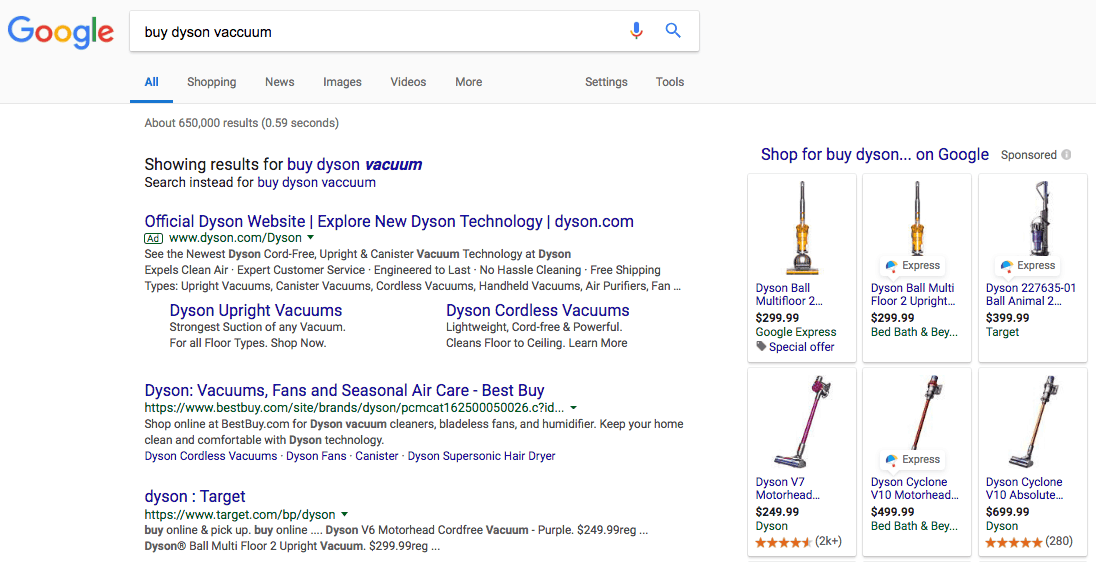
Task: Switch to the Shopping tab
Action: coord(212,82)
